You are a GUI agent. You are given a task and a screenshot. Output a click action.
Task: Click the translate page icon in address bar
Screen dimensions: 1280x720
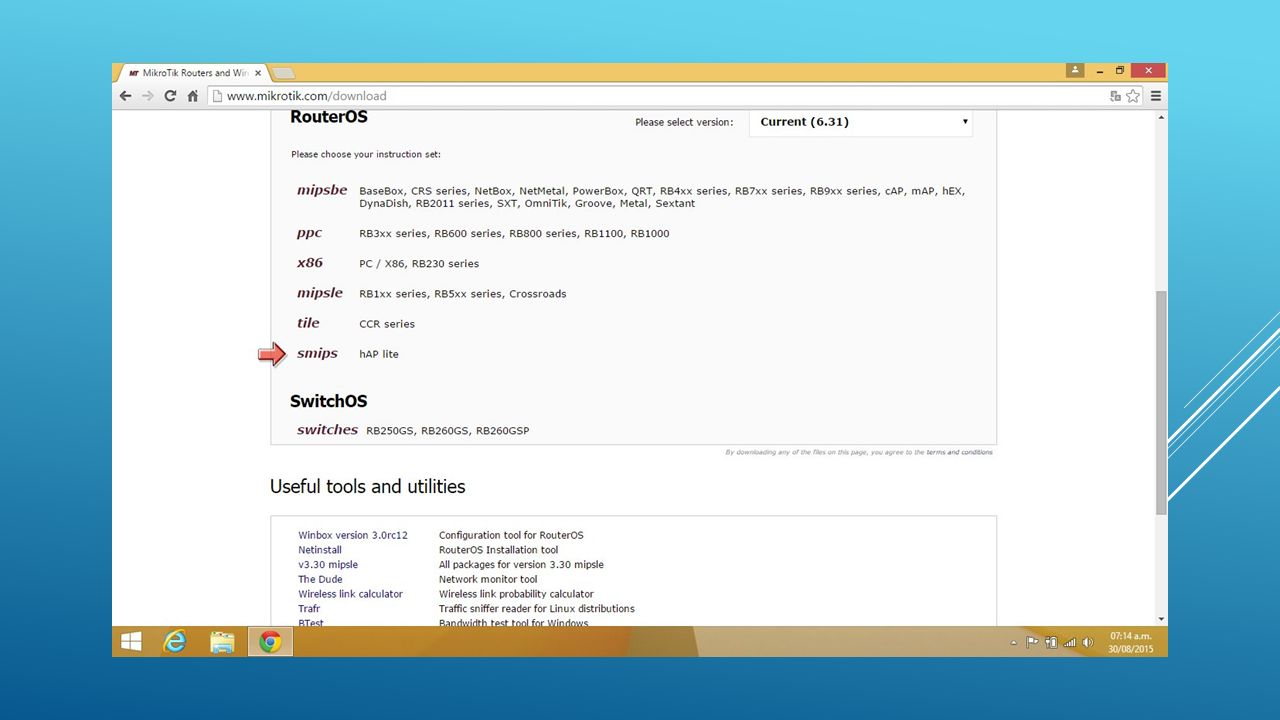click(x=1115, y=96)
